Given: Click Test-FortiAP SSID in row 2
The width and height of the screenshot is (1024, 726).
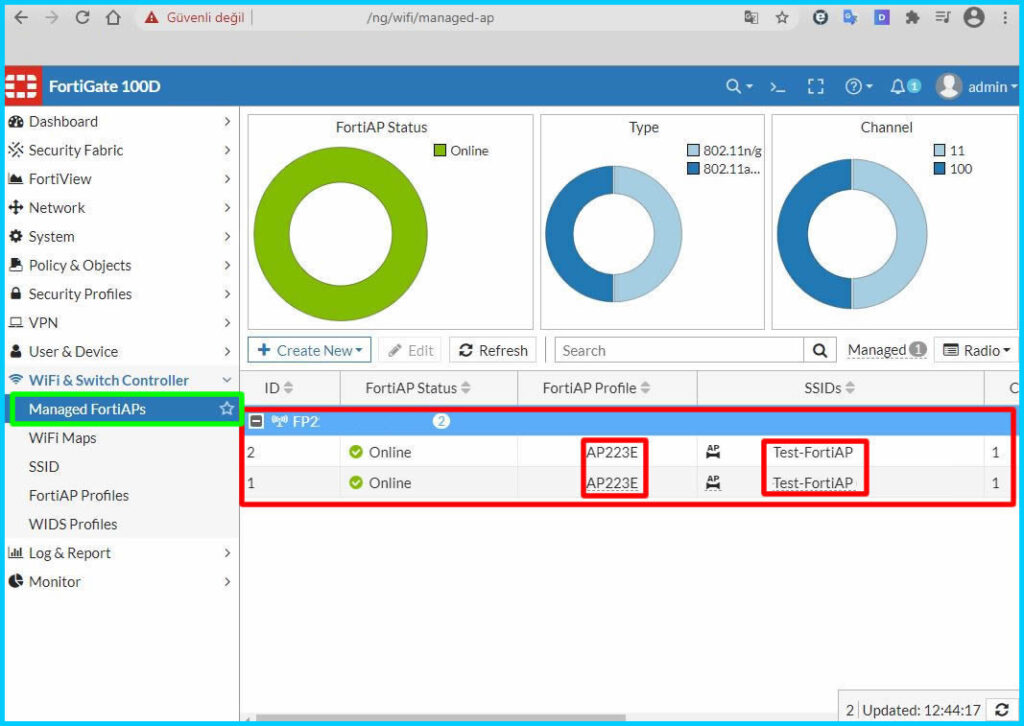Looking at the screenshot, I should click(x=813, y=452).
